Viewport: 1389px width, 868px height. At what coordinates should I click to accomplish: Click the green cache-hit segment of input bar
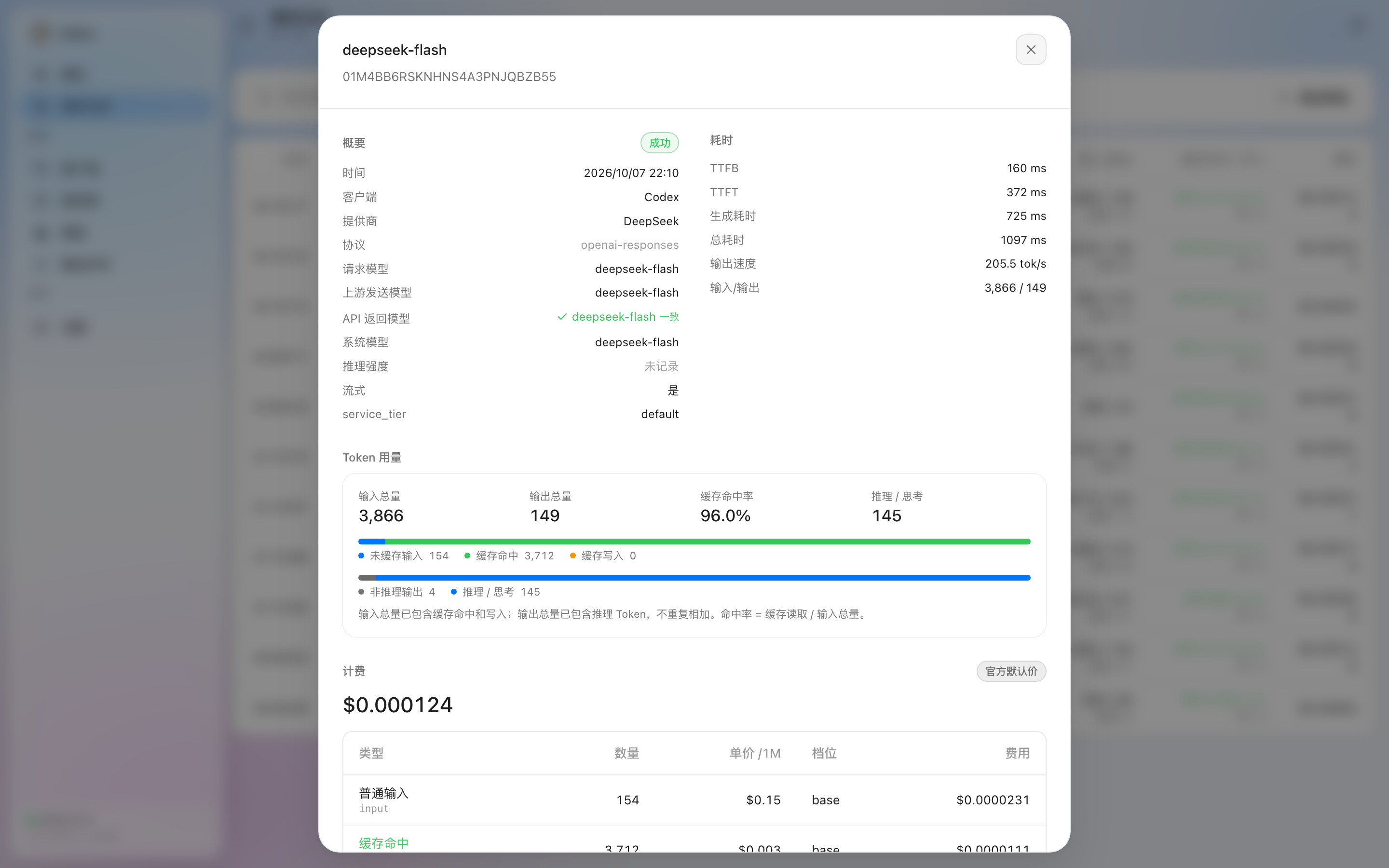tap(707, 542)
